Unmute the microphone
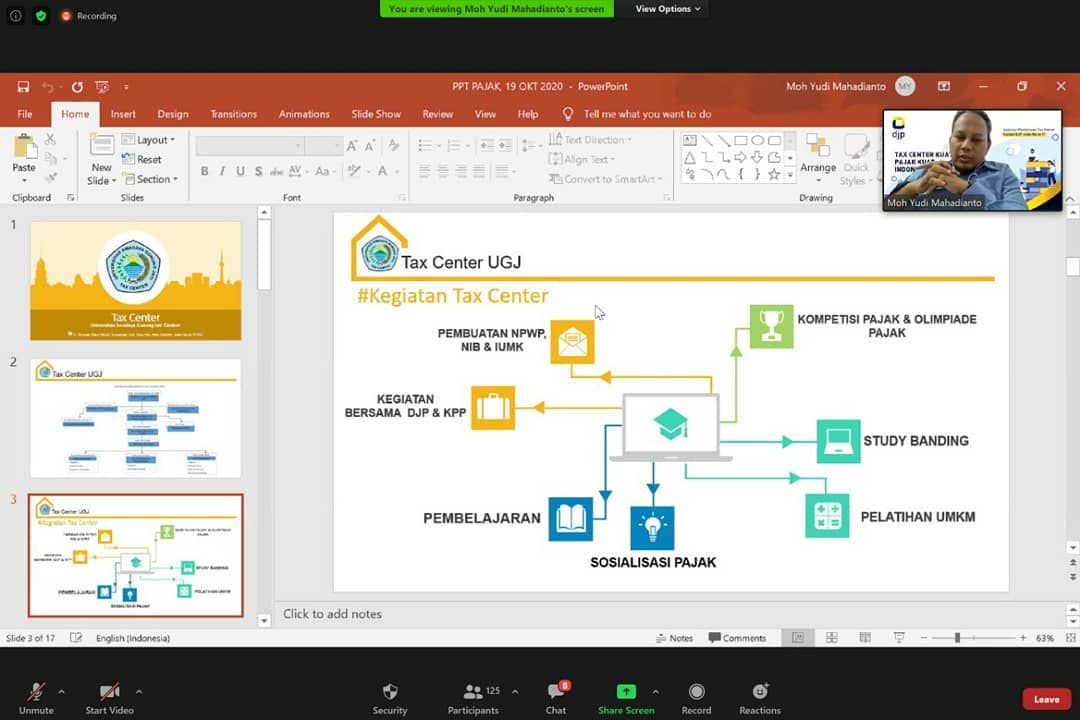The height and width of the screenshot is (720, 1080). coord(36,692)
